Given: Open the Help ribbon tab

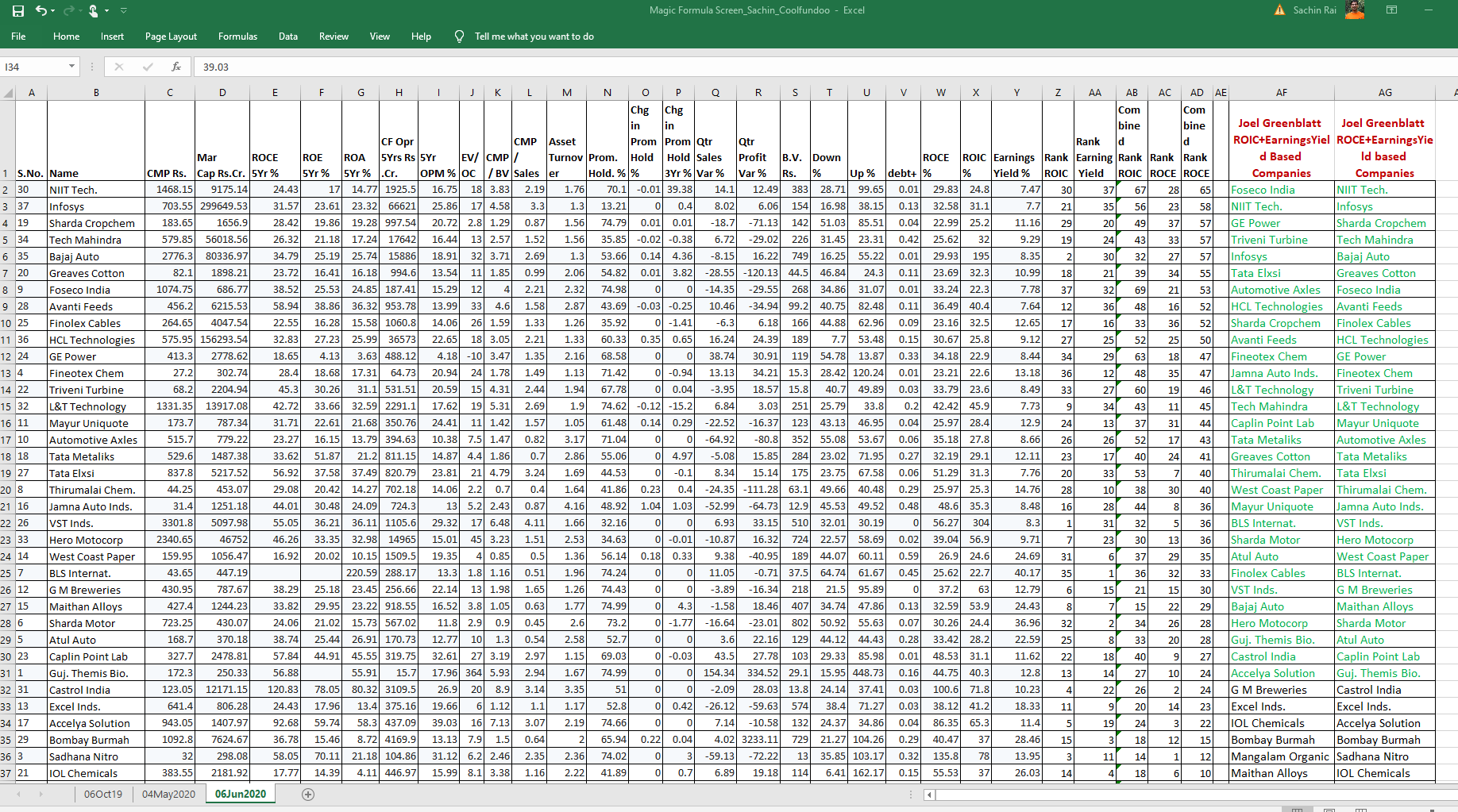Looking at the screenshot, I should 421,37.
